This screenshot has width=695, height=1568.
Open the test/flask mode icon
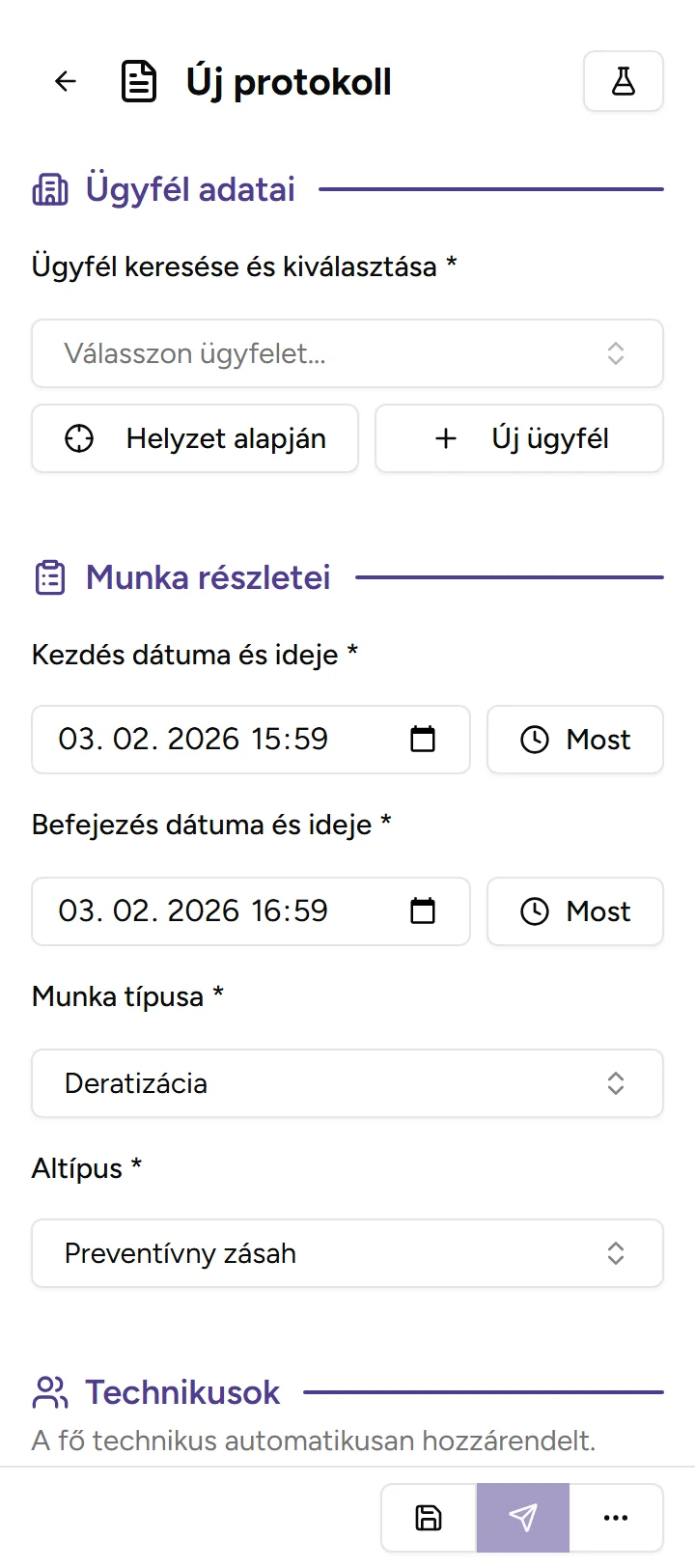tap(623, 81)
